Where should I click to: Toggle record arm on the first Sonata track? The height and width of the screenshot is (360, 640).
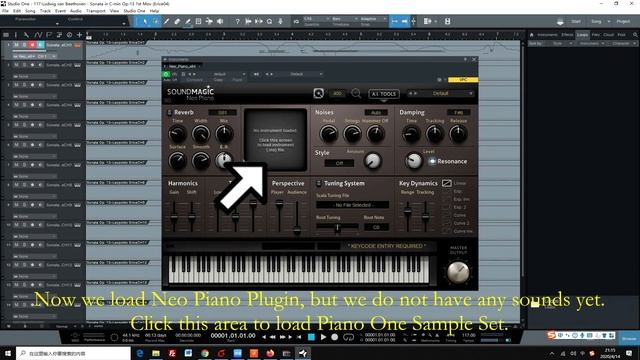pos(32,45)
